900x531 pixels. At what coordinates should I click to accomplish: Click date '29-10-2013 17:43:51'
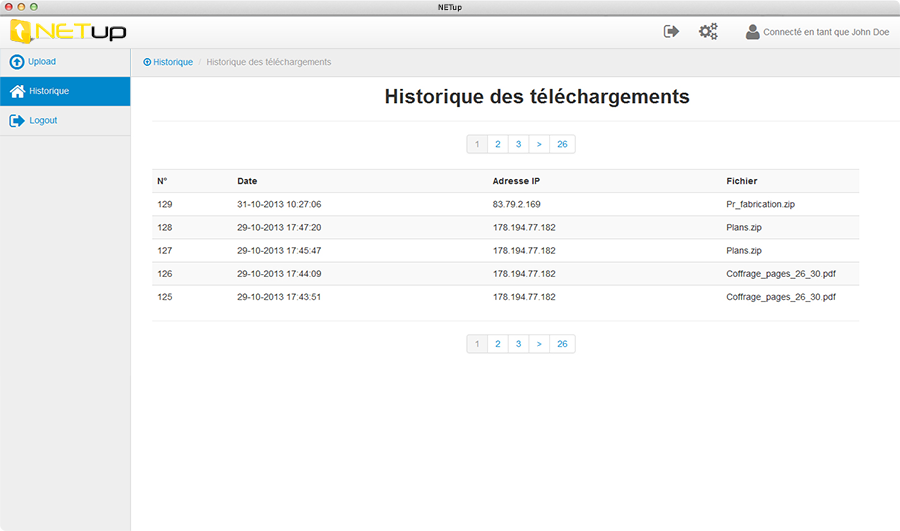pyautogui.click(x=279, y=297)
